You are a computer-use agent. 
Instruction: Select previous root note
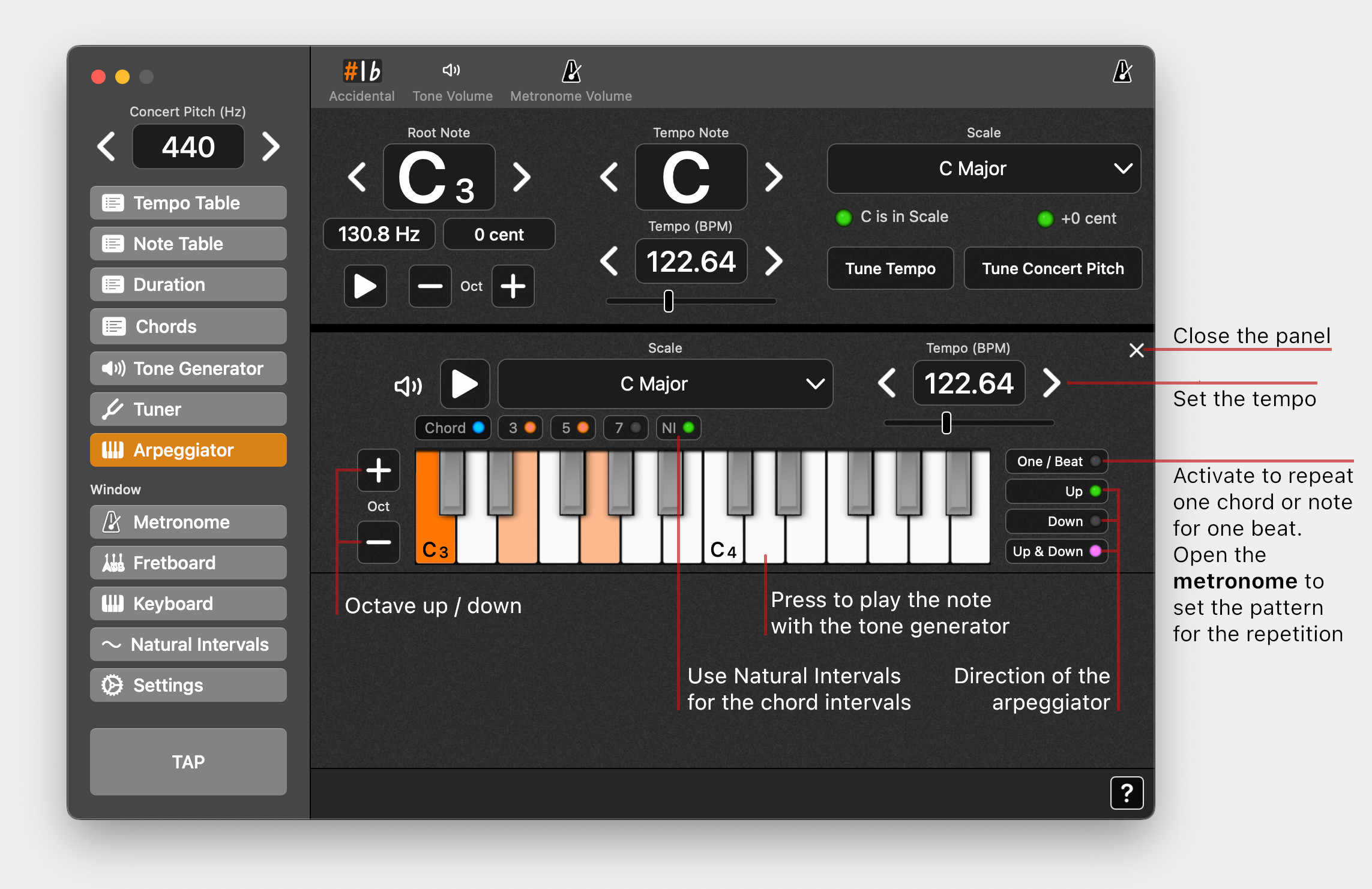pyautogui.click(x=357, y=177)
